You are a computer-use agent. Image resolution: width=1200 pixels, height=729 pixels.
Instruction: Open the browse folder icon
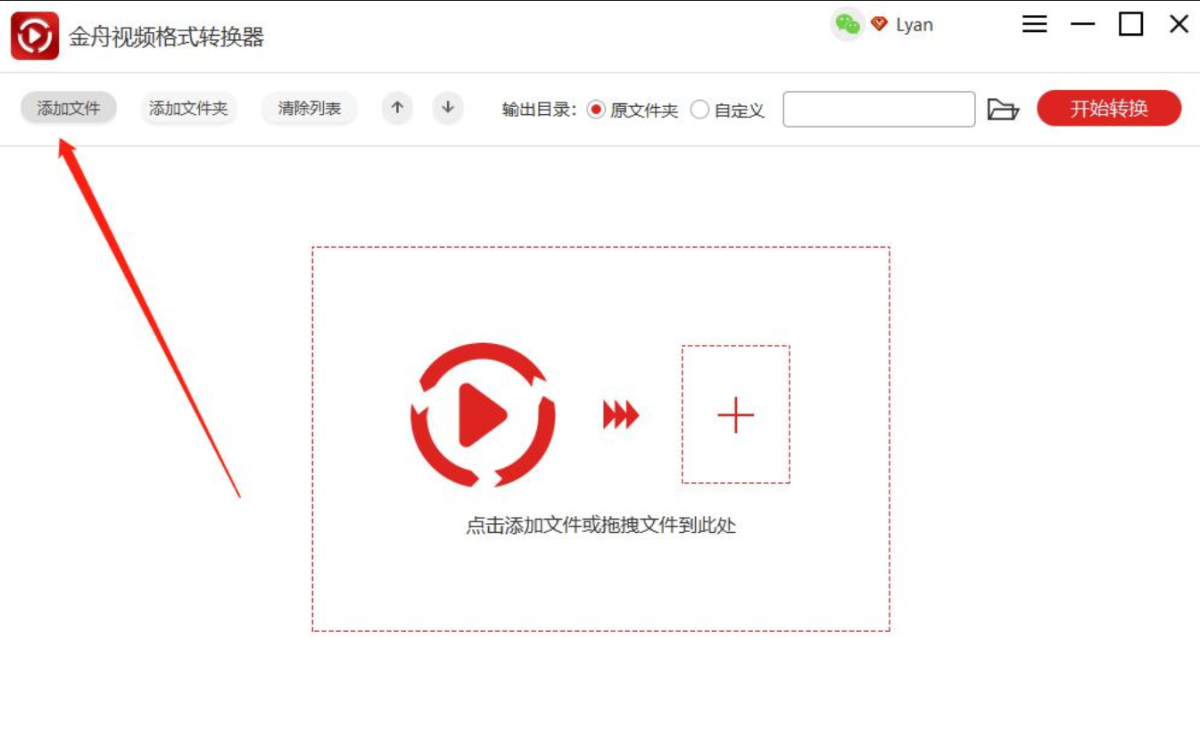point(1002,109)
